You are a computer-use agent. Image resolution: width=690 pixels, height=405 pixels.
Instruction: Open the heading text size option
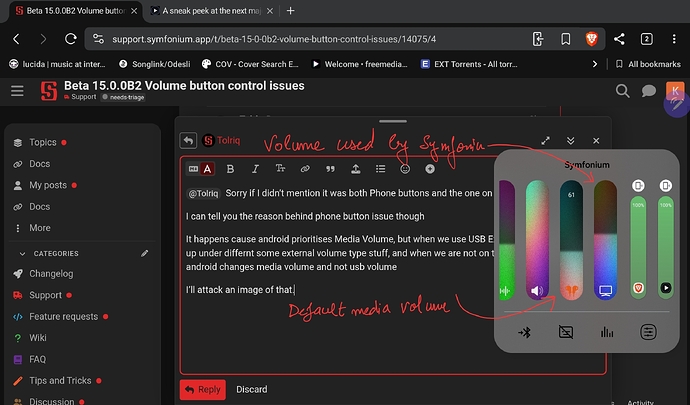tap(280, 169)
